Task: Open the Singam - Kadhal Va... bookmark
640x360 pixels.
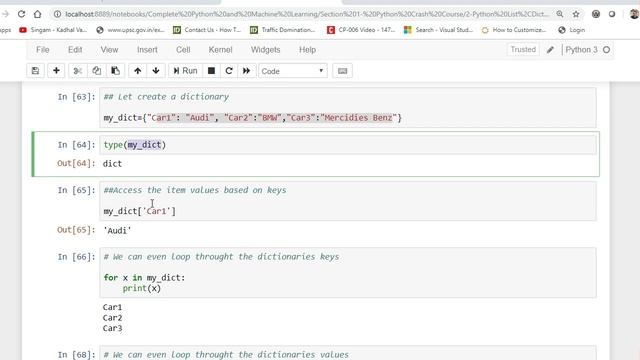Action: [x=53, y=30]
